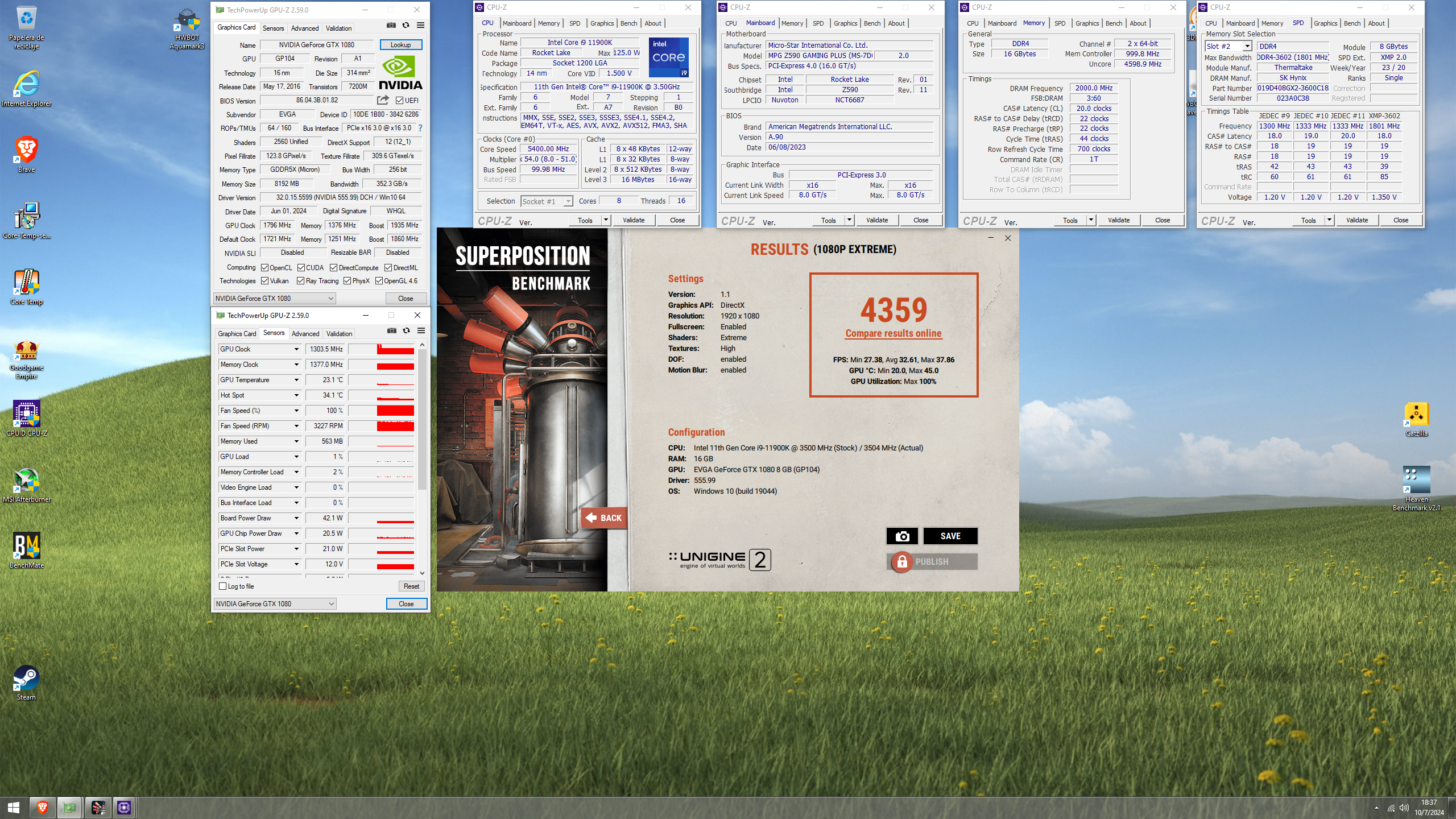The width and height of the screenshot is (1456, 819).
Task: Open the Heaven Benchmark v2.1 desktop icon
Action: point(1417,488)
